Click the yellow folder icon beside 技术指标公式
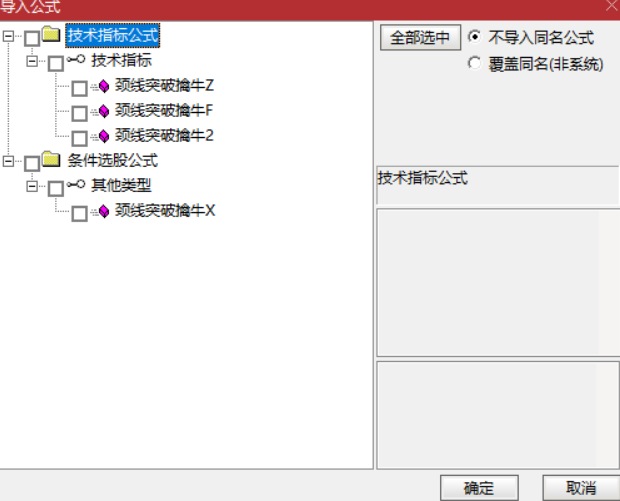Image resolution: width=620 pixels, height=501 pixels. click(51, 34)
